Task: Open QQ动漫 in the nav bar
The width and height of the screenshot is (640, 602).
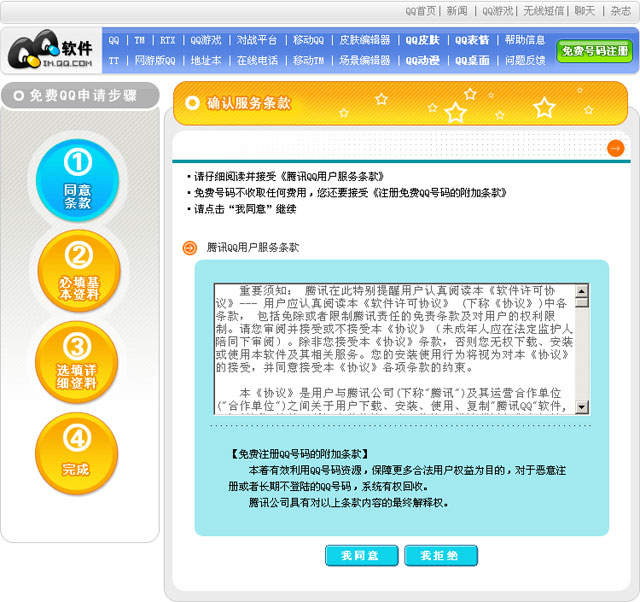Action: (x=422, y=60)
